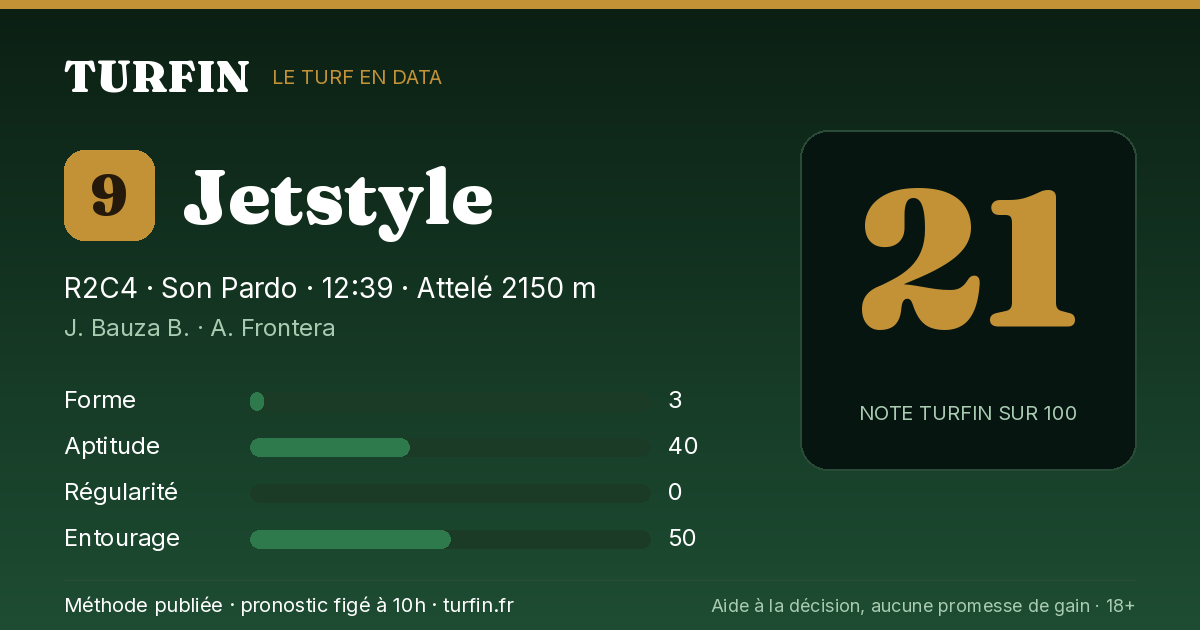Click the Entourage score value 50
This screenshot has width=1200, height=630.
(x=682, y=538)
